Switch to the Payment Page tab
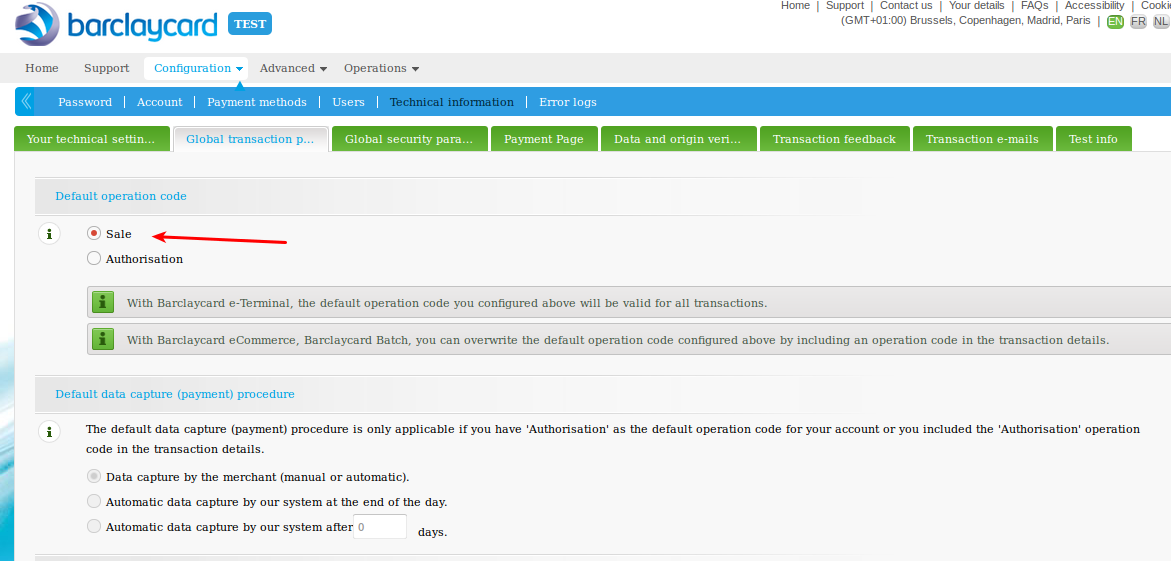The width and height of the screenshot is (1171, 561). coord(544,139)
